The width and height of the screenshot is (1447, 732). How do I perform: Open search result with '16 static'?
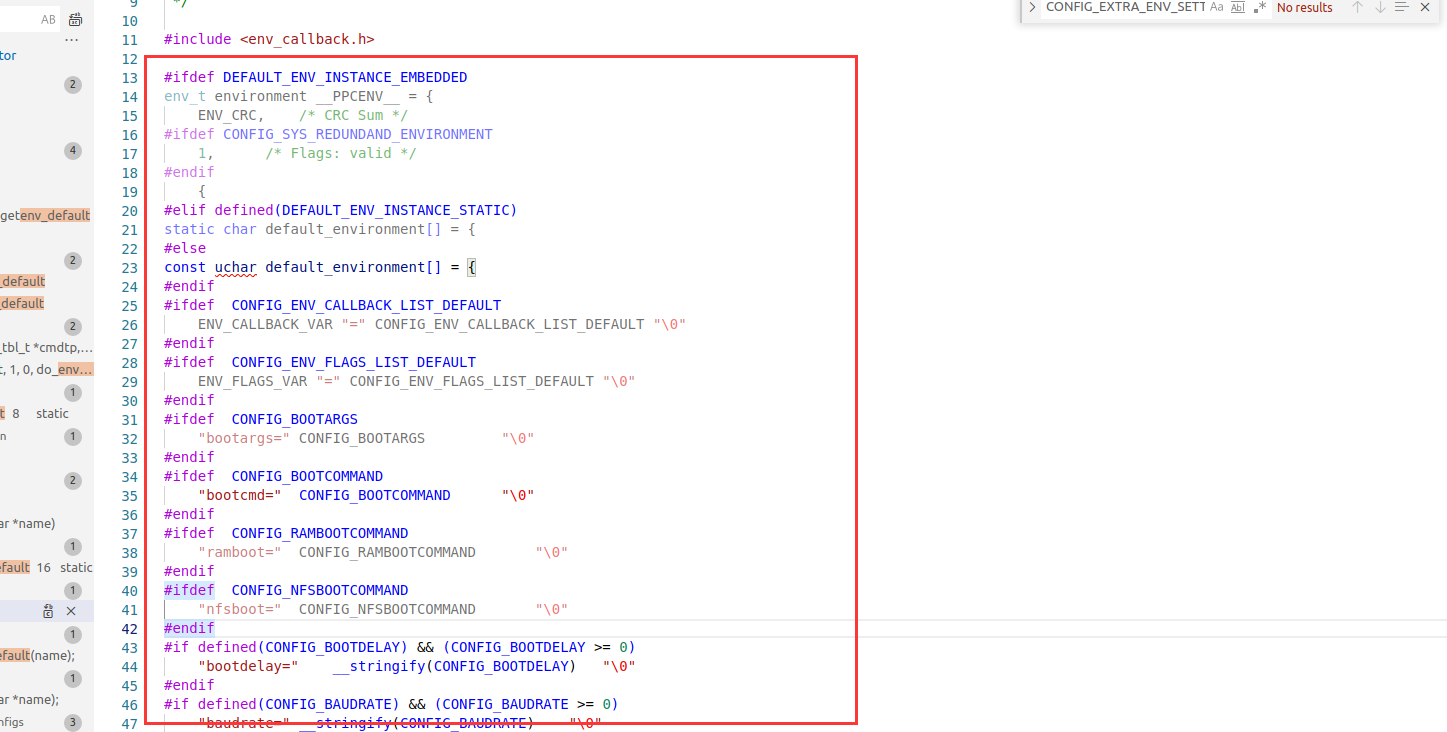tap(46, 567)
